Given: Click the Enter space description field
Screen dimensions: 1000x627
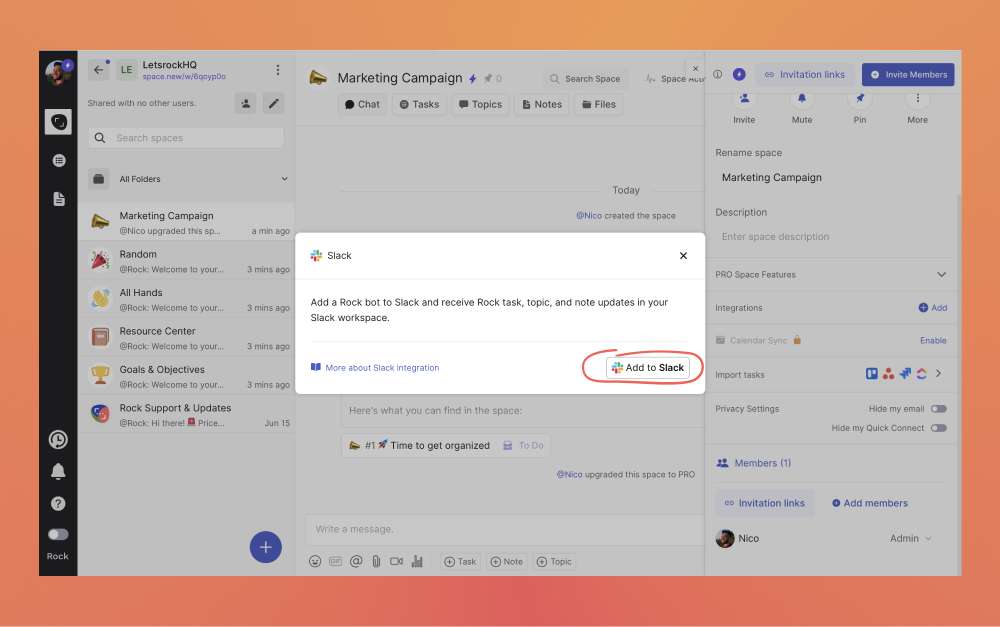Looking at the screenshot, I should 832,237.
